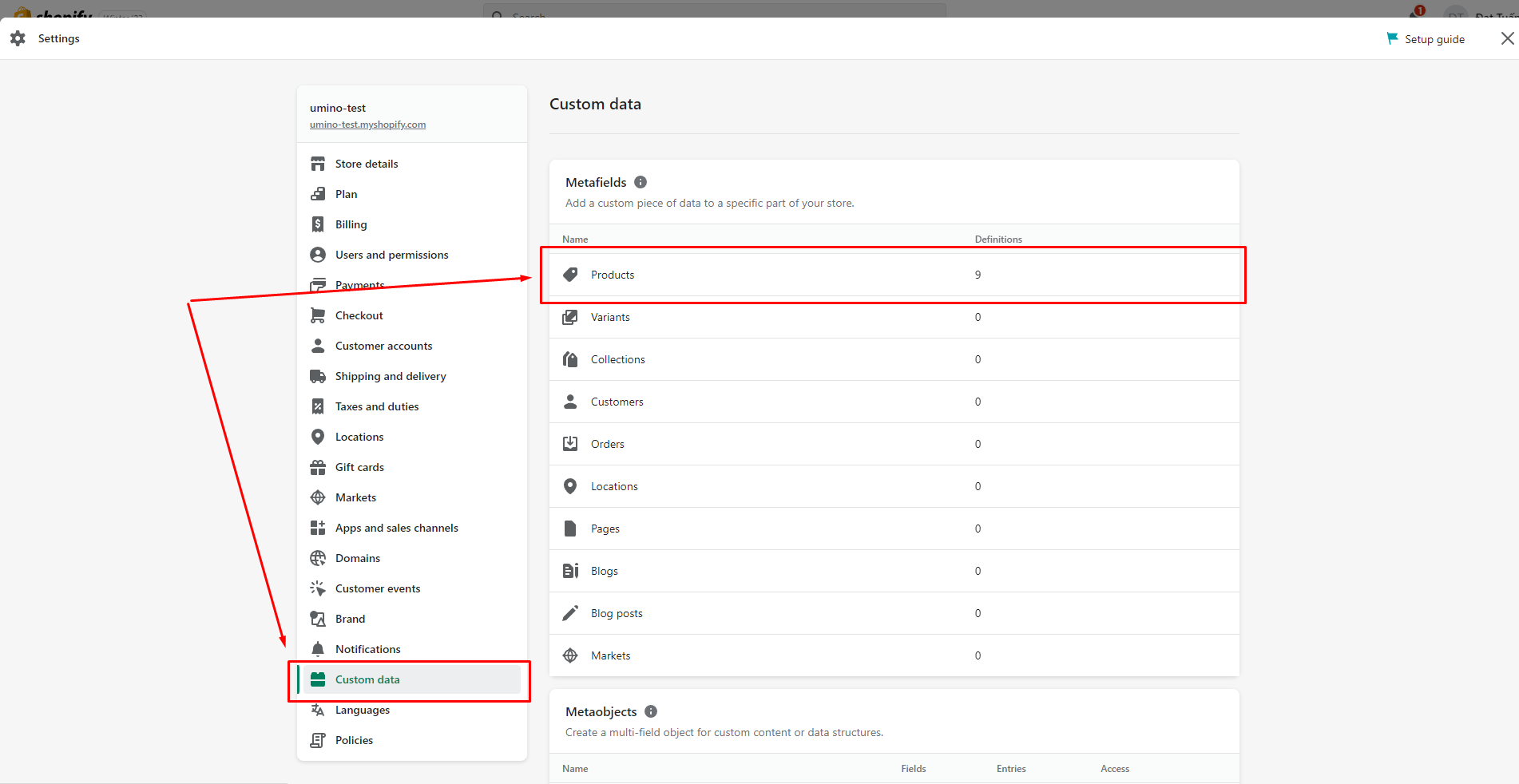The width and height of the screenshot is (1519, 784).
Task: Open umino-test.myshopify.com store link
Action: click(x=367, y=125)
